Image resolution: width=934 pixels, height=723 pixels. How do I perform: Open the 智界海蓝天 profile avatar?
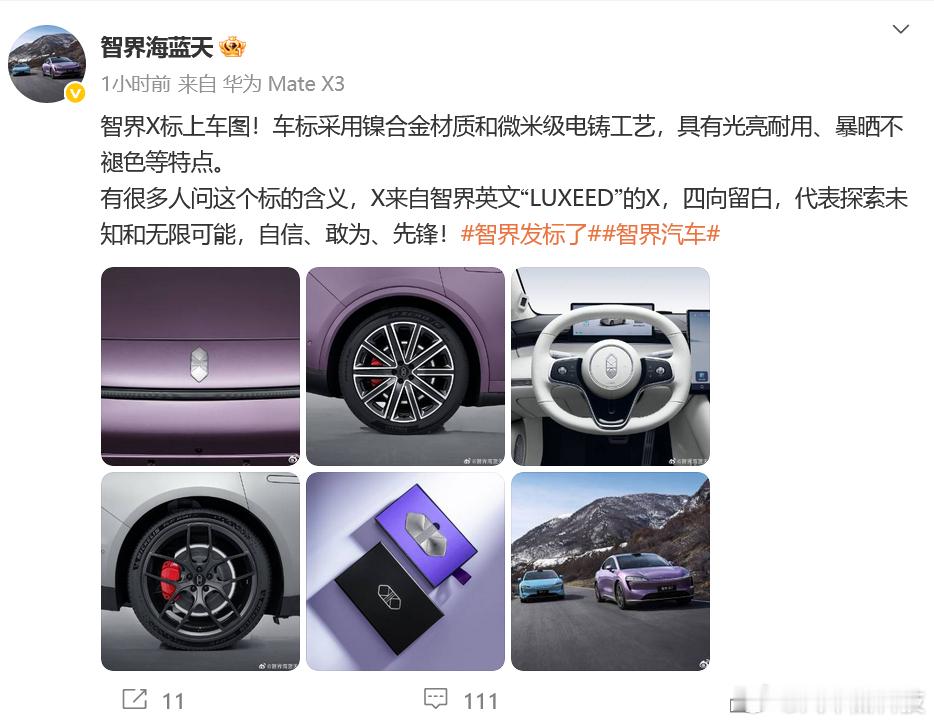(x=46, y=64)
